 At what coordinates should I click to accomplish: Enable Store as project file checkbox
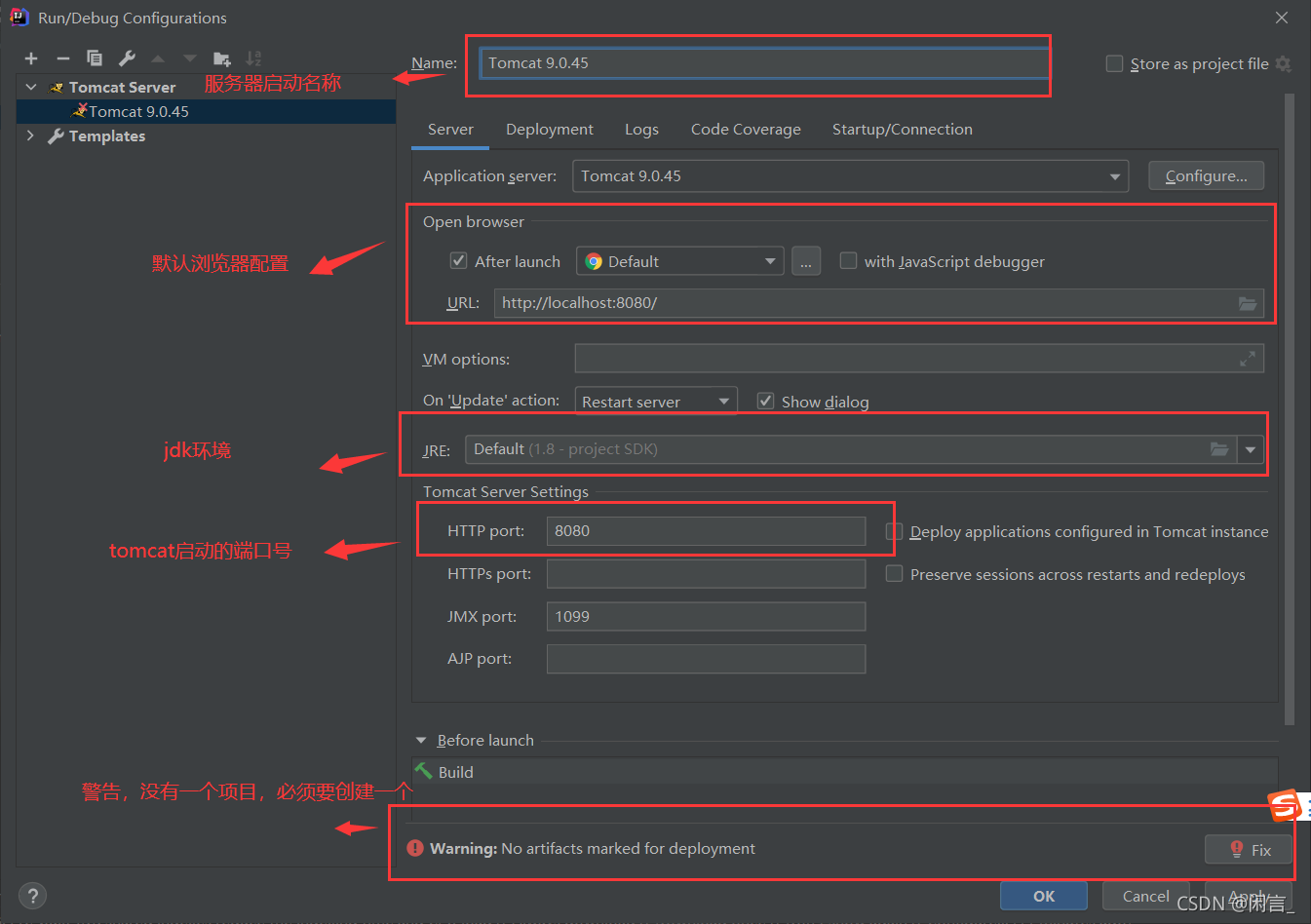click(x=1115, y=63)
